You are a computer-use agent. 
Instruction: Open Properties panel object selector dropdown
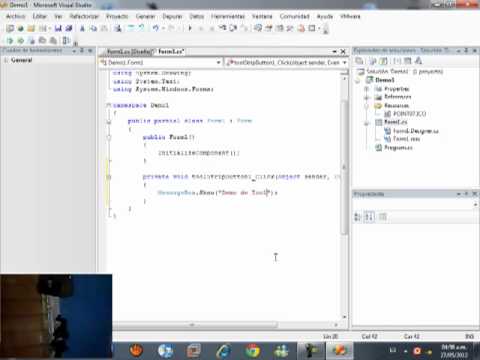(475, 204)
